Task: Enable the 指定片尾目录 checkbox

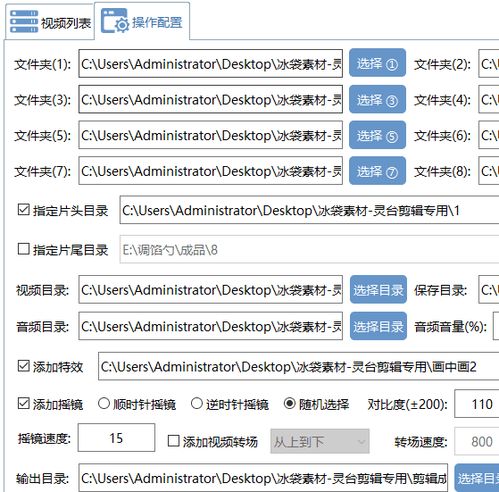Action: tap(23, 249)
